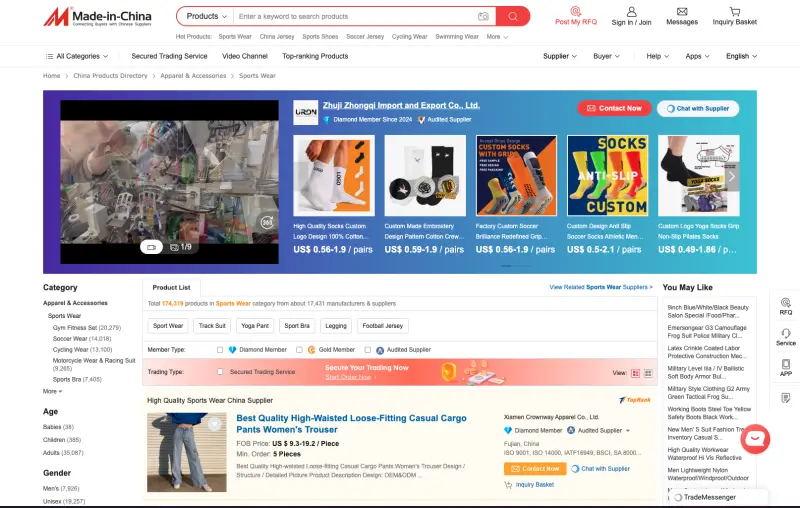Click the URON supplier logo
This screenshot has width=800, height=508.
306,112
